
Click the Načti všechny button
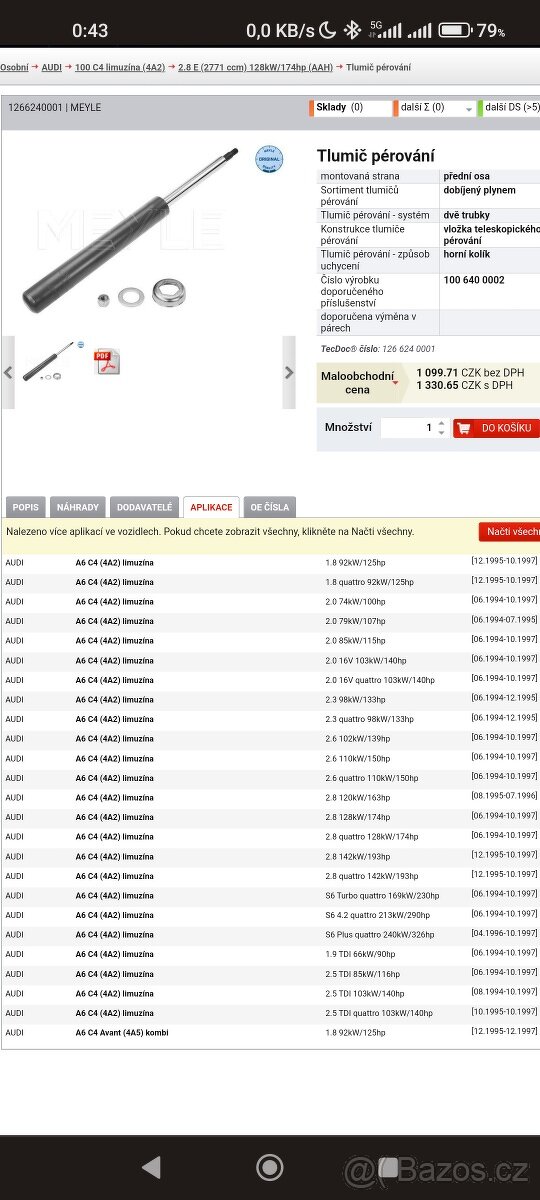coord(510,532)
